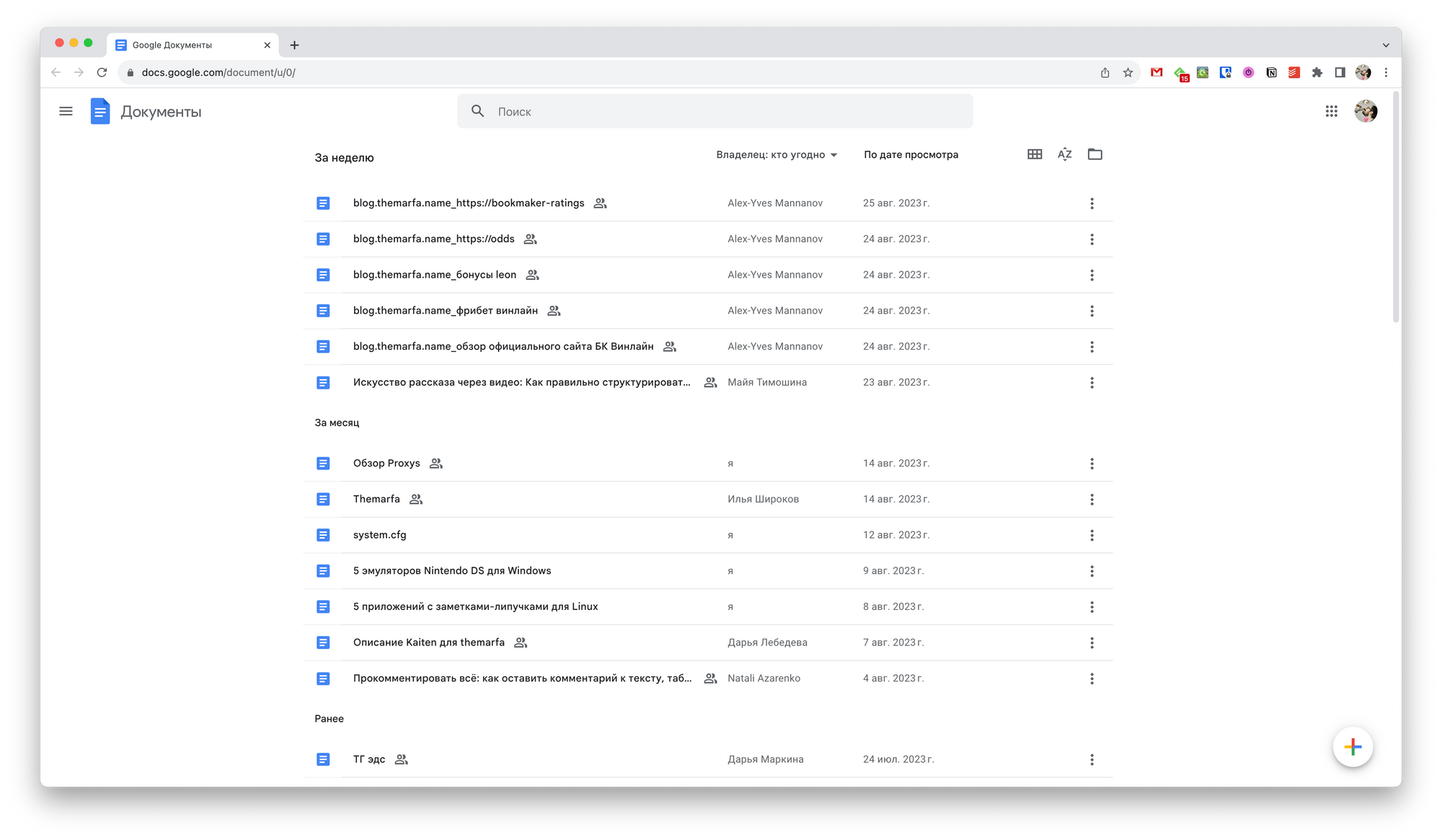The image size is (1442, 840).
Task: Open more options for system.cfg
Action: click(x=1092, y=535)
